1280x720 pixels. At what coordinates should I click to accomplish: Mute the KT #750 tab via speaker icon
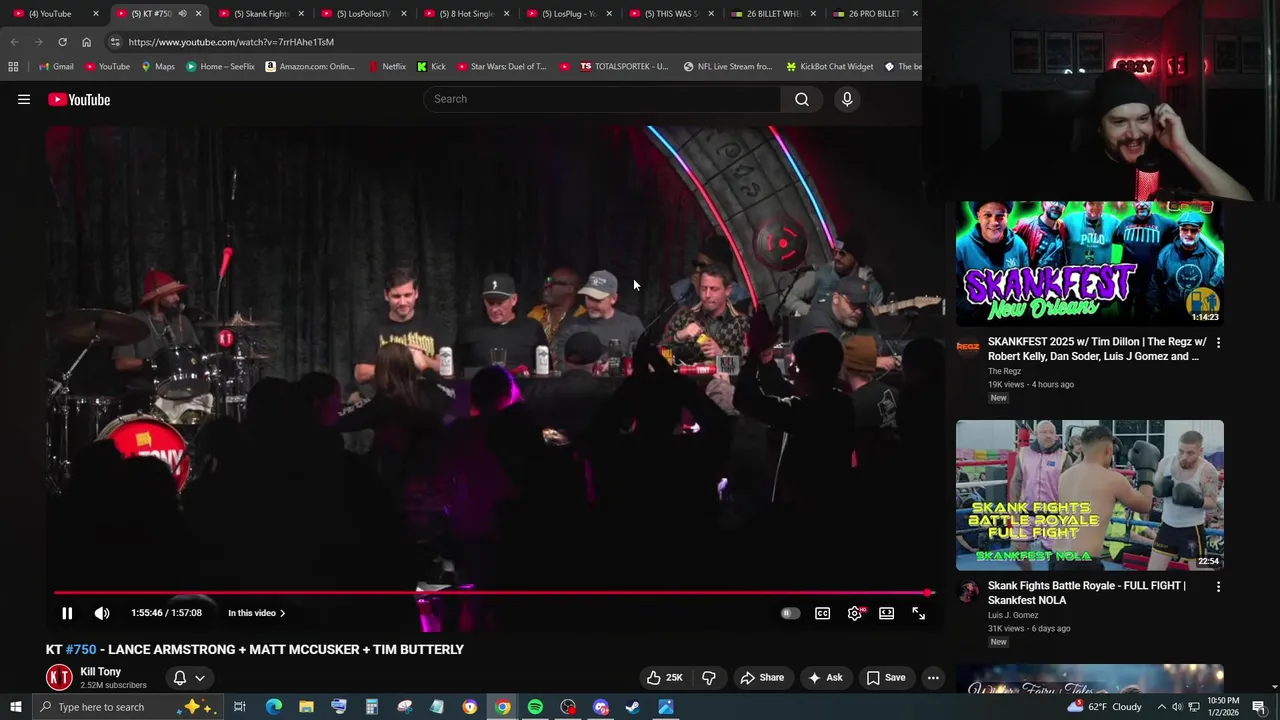click(x=182, y=14)
